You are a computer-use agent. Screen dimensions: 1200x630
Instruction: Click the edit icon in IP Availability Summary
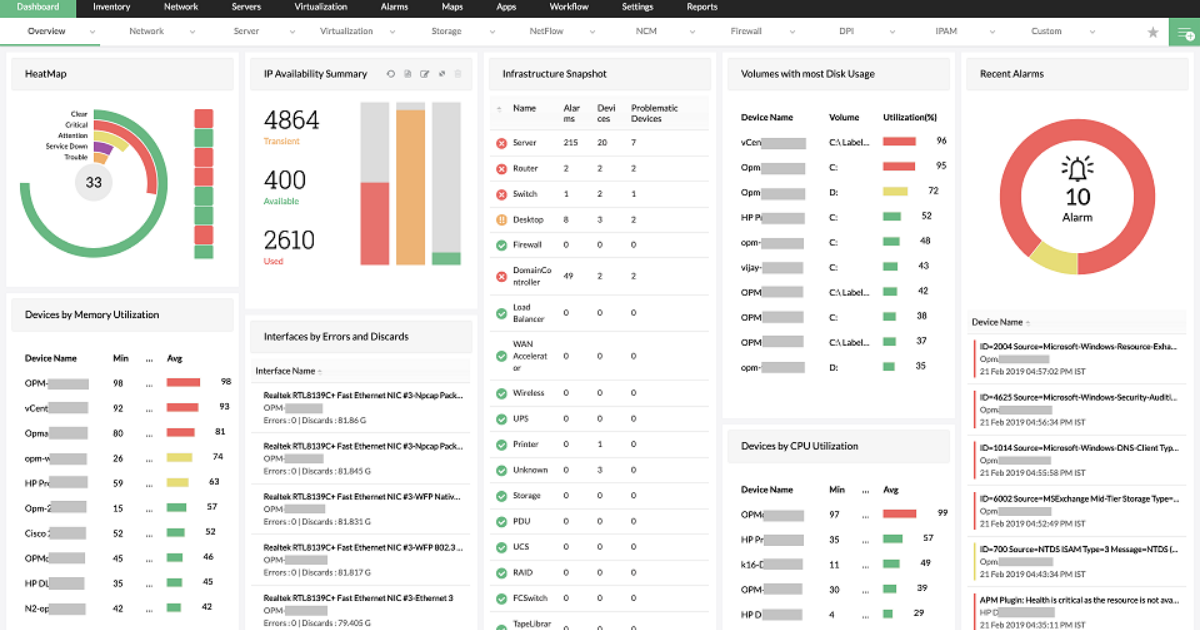[425, 74]
